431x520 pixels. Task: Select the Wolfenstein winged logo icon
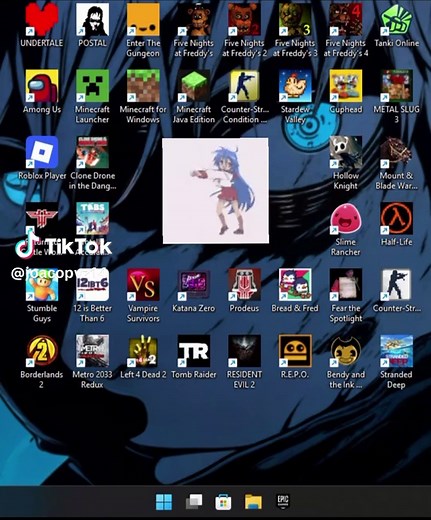click(x=42, y=218)
